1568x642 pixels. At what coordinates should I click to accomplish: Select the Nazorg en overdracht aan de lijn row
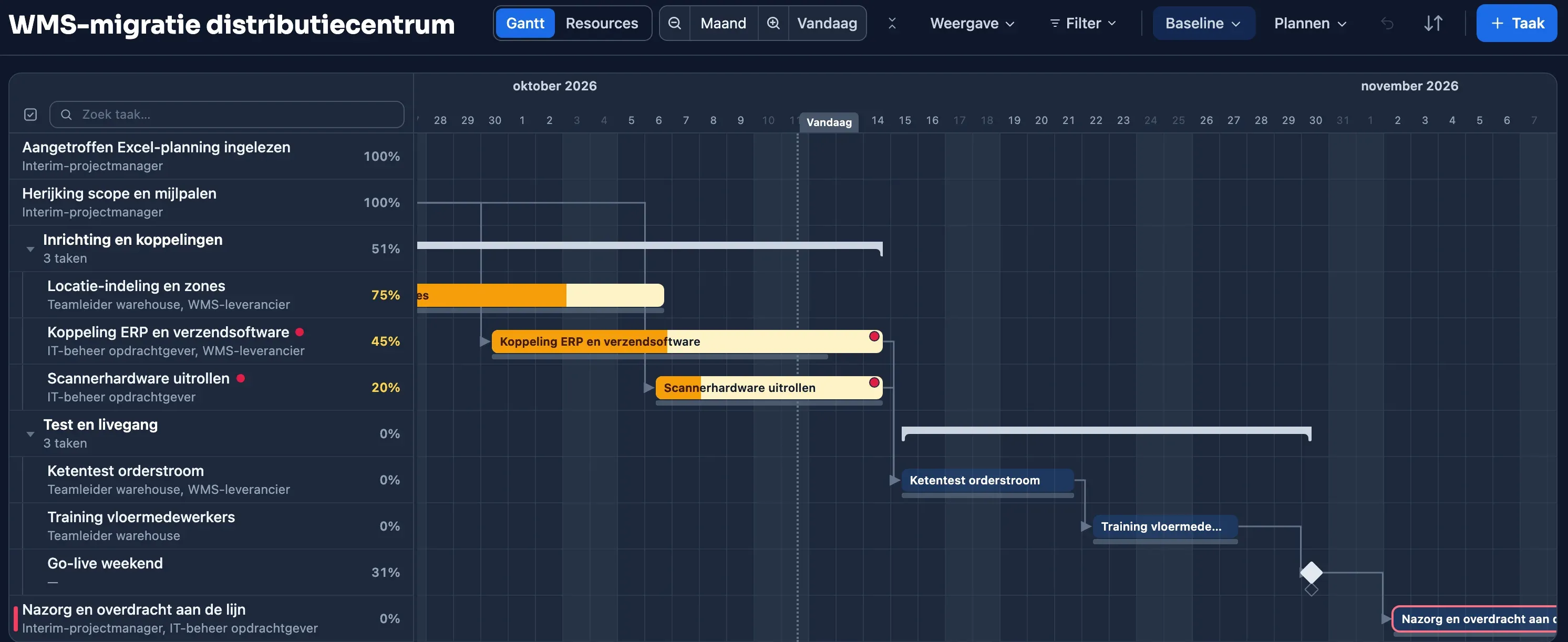(211, 618)
